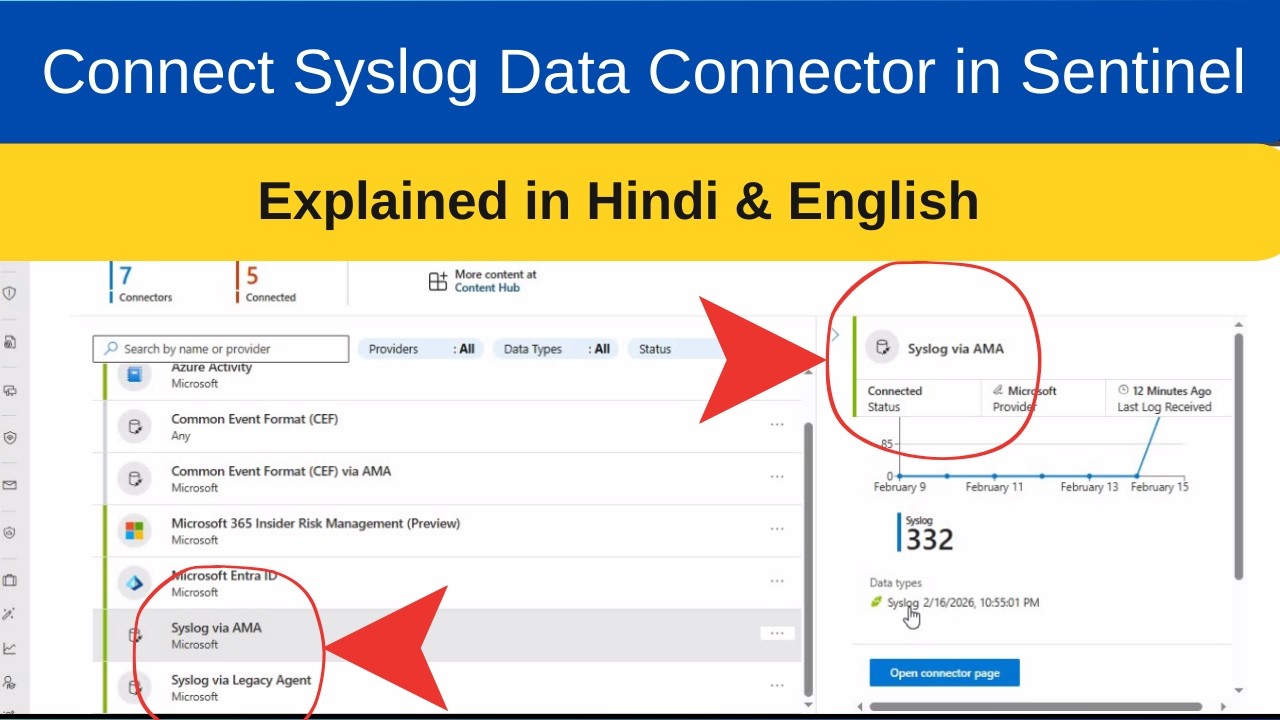
Task: Click the Search by name or provider field
Action: (x=221, y=349)
